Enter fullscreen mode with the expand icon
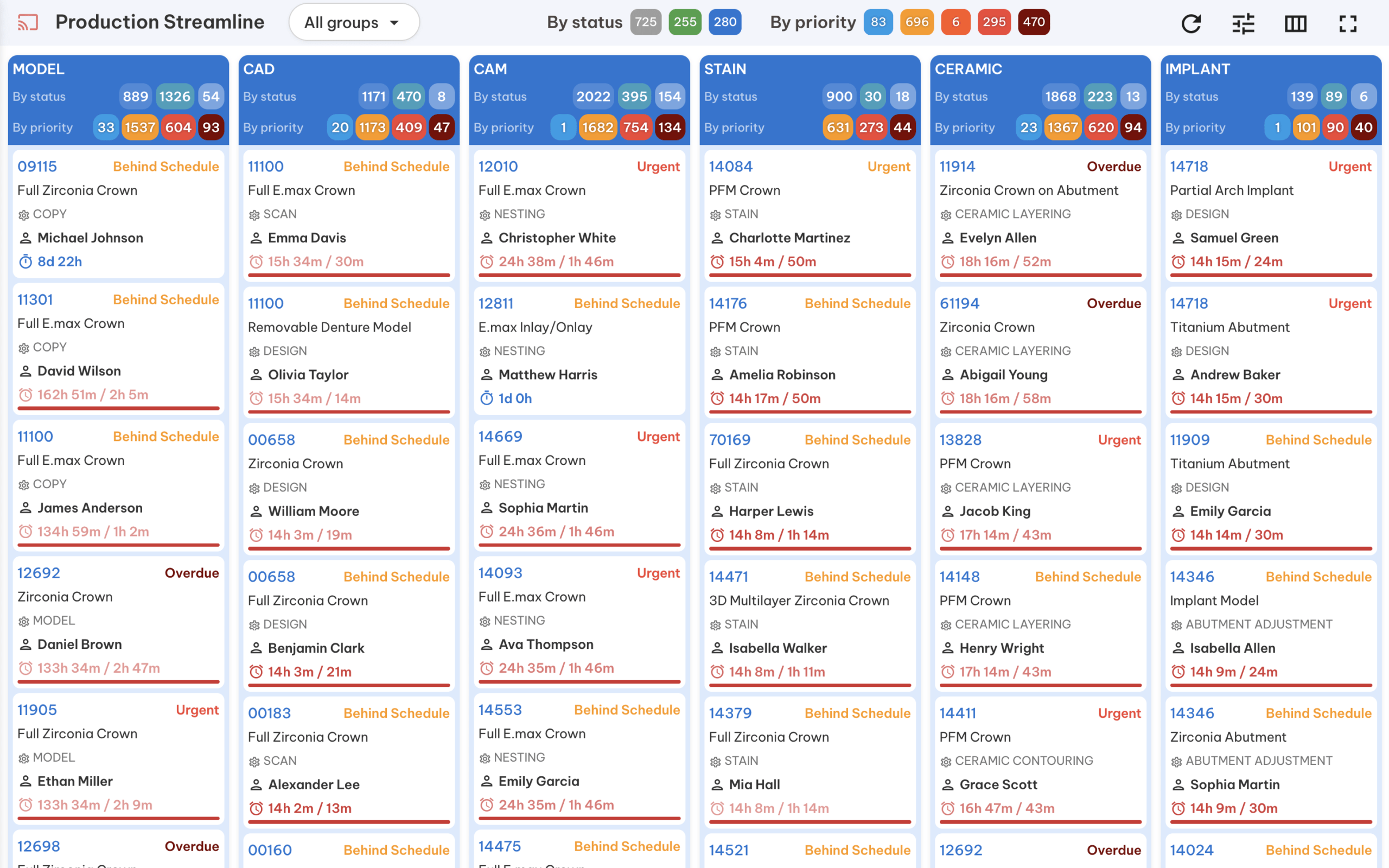 [x=1348, y=23]
